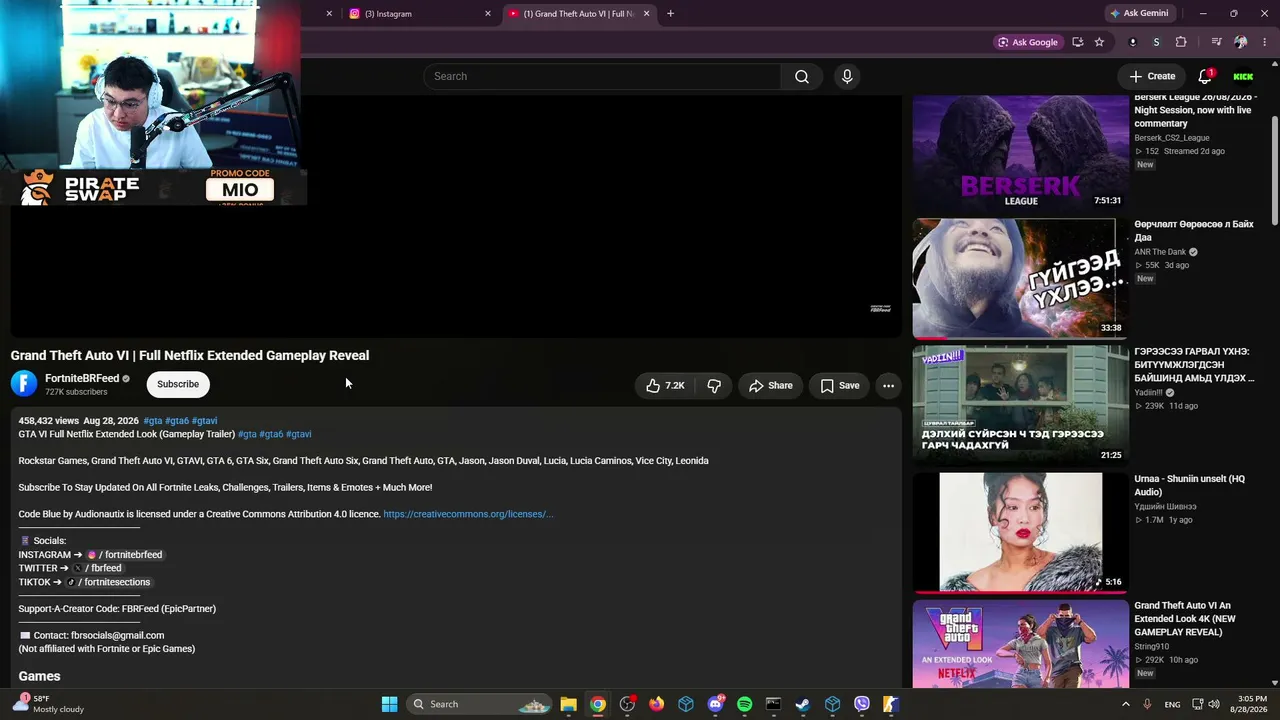Open Firefox from the taskbar
This screenshot has height=720, width=1280.
point(656,704)
